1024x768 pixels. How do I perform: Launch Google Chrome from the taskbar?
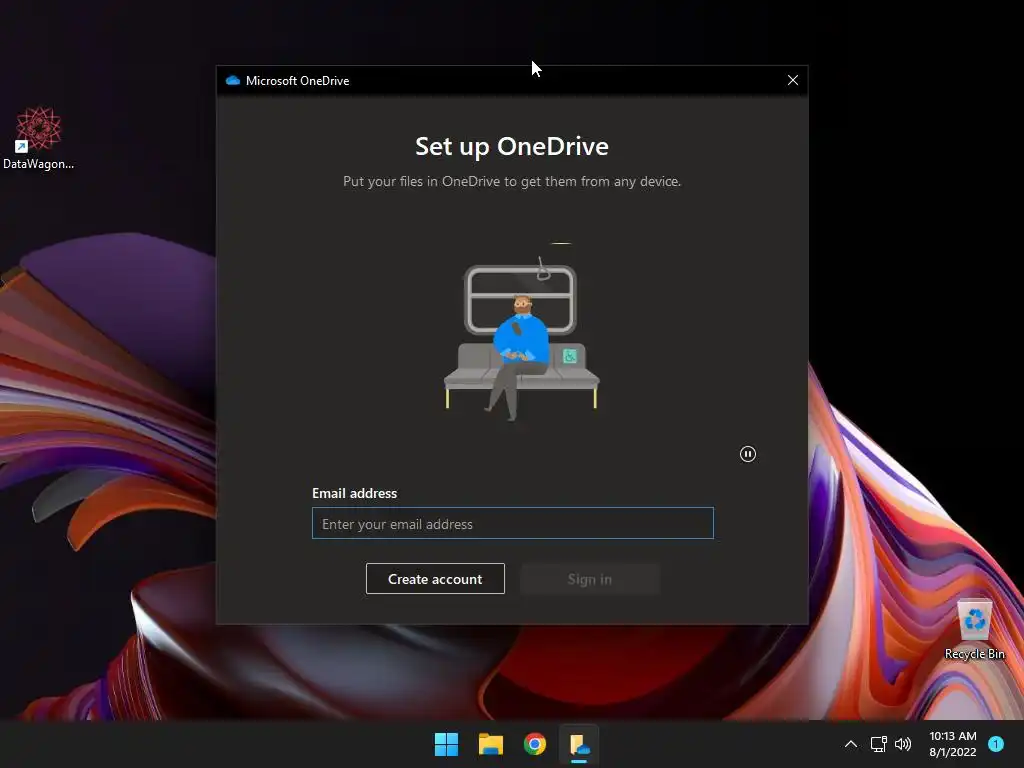pos(535,744)
